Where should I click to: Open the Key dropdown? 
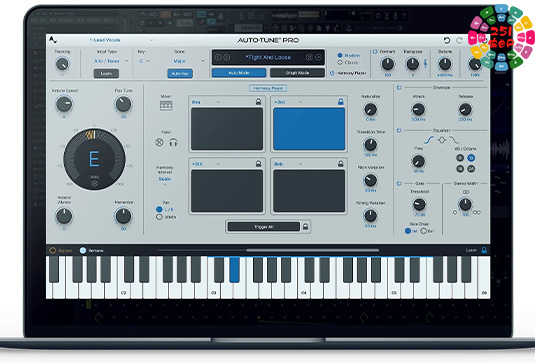tap(144, 61)
